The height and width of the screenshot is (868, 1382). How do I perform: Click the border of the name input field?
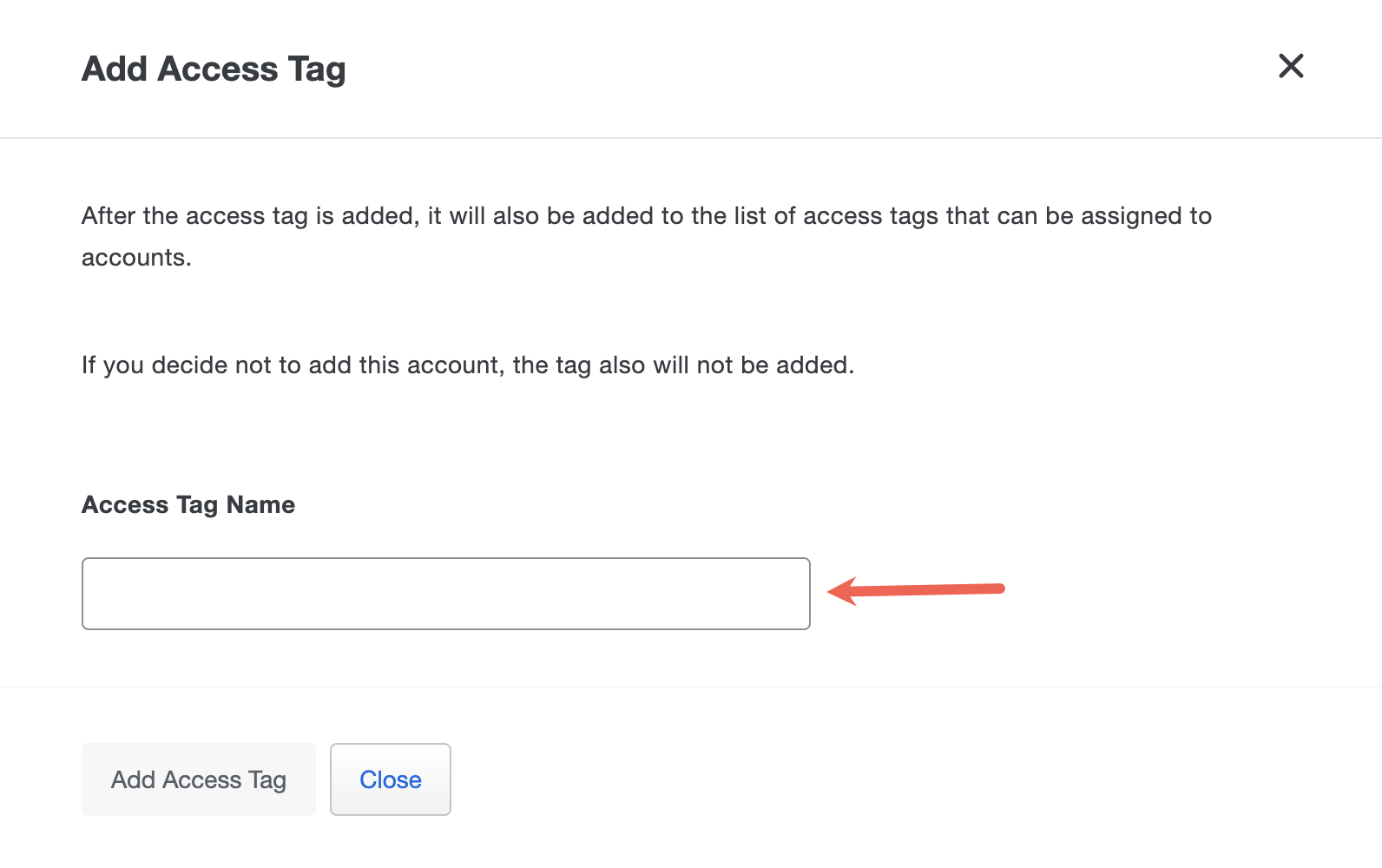[x=445, y=559]
